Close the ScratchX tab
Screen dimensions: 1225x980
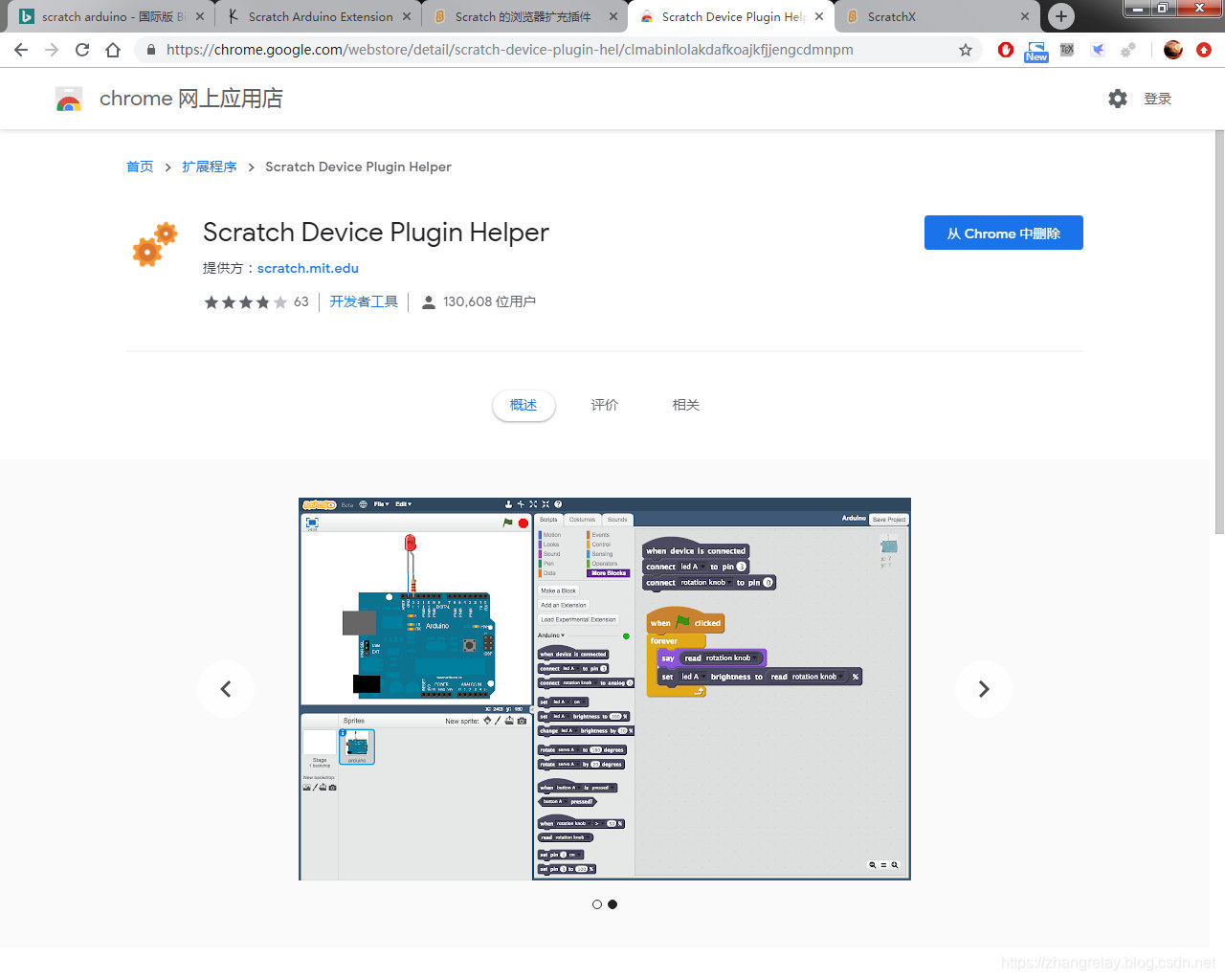pyautogui.click(x=1025, y=16)
